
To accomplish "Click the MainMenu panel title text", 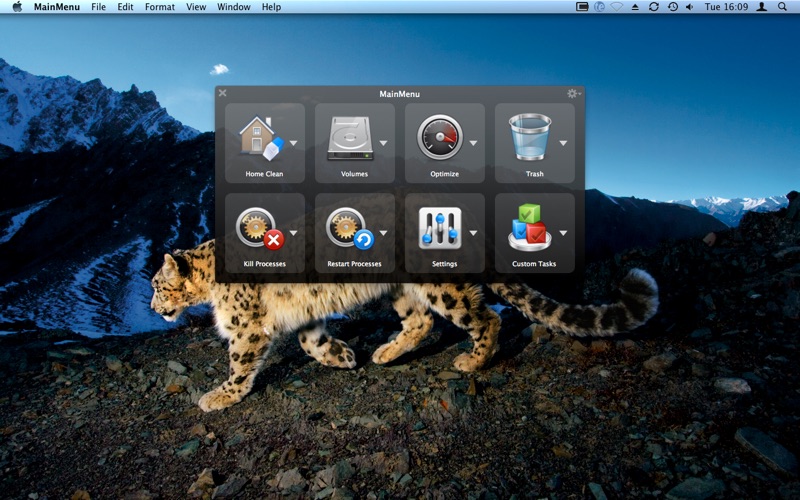I will 399,94.
